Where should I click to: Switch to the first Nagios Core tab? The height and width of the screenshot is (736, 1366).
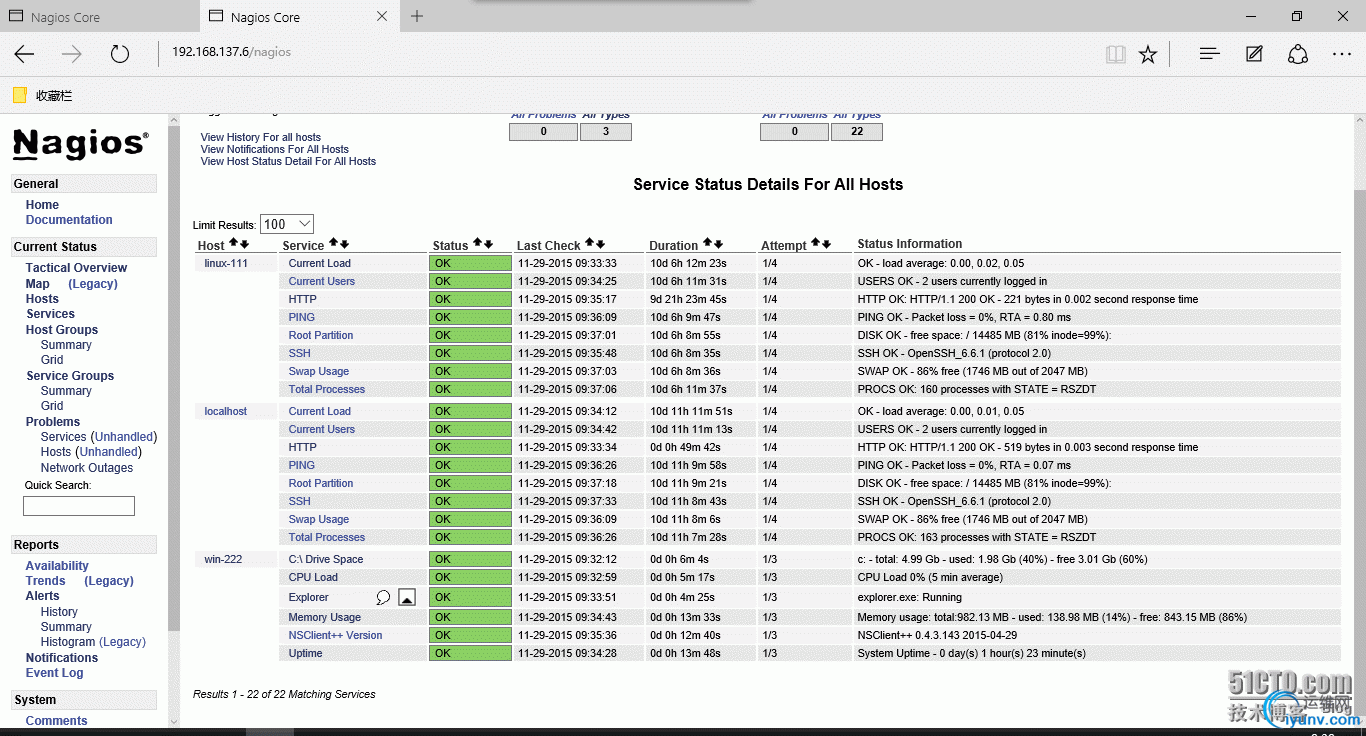point(100,17)
